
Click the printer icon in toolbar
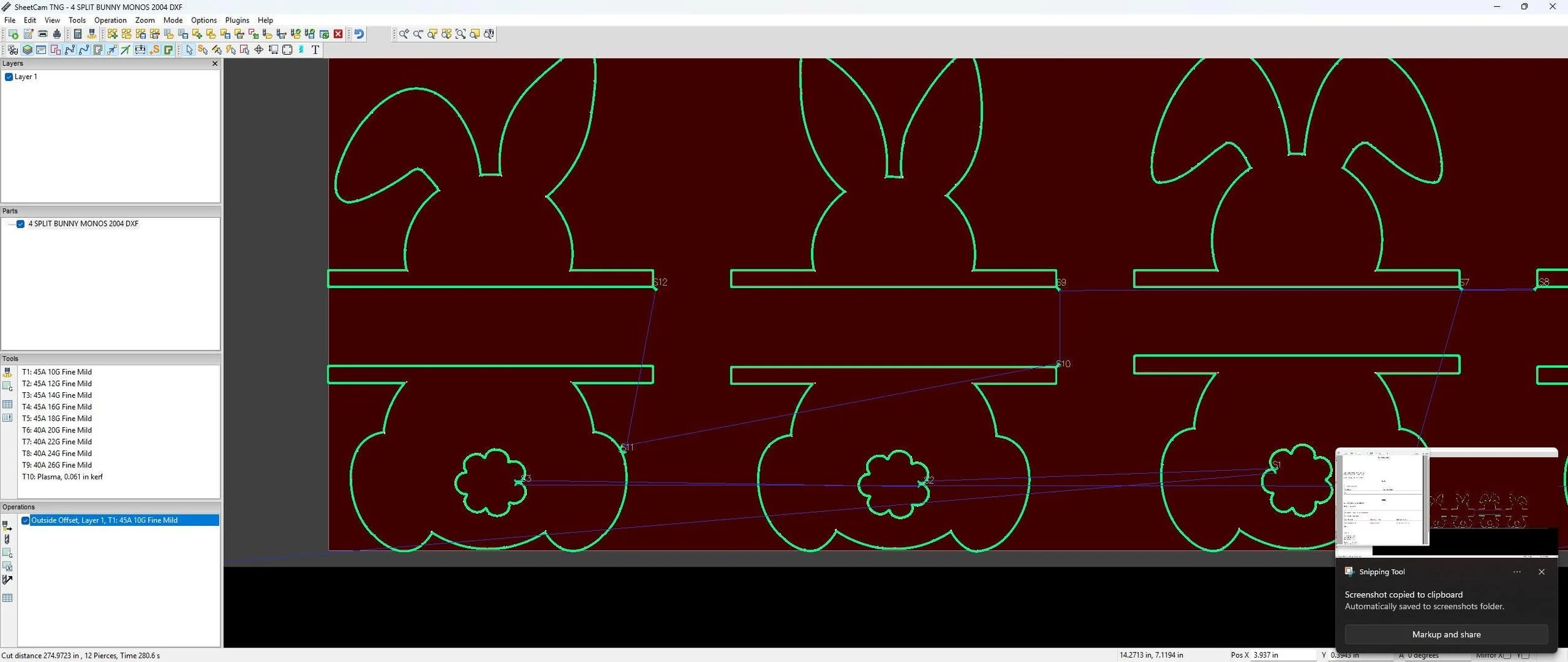coord(43,34)
